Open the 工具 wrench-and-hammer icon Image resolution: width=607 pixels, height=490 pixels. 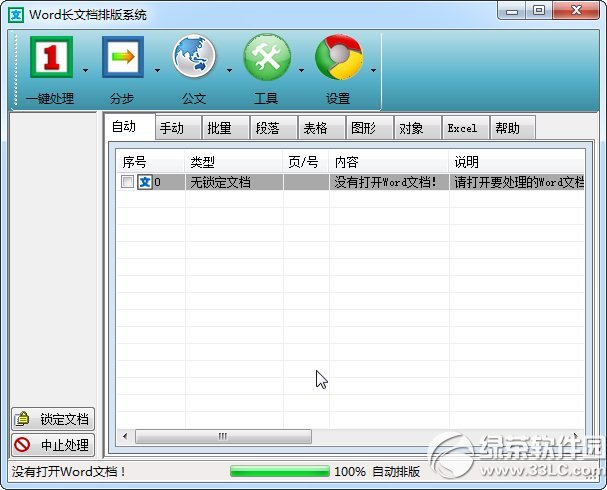pyautogui.click(x=267, y=57)
